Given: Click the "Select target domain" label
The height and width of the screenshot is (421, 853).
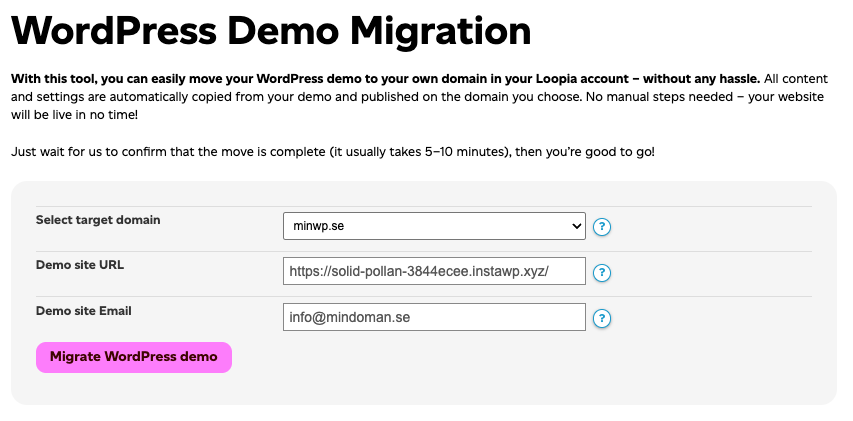Looking at the screenshot, I should point(98,220).
